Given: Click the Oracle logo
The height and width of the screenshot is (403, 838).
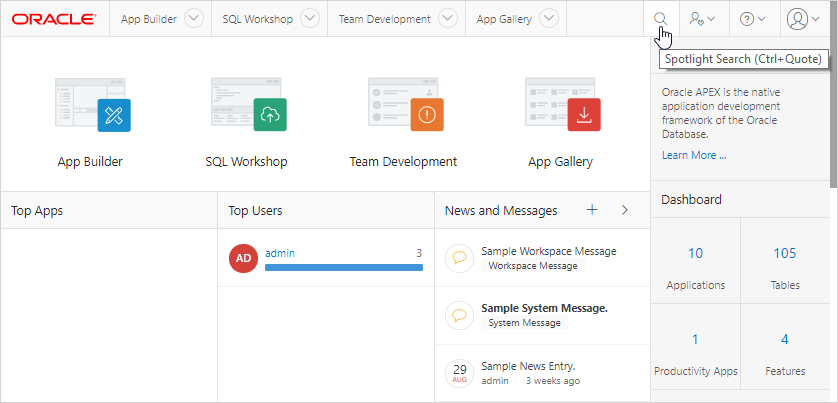Looking at the screenshot, I should [x=54, y=19].
